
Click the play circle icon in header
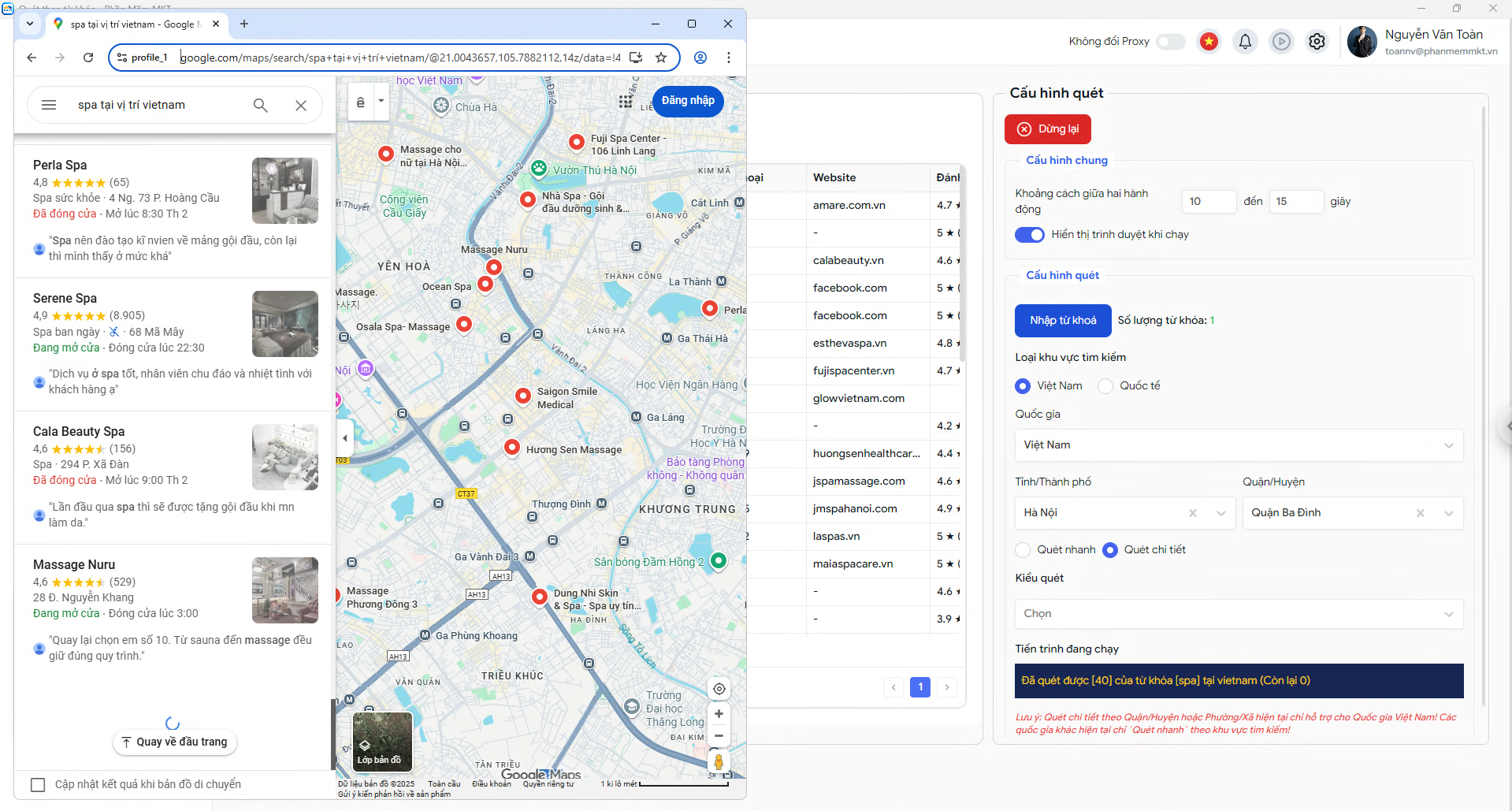pos(1282,41)
